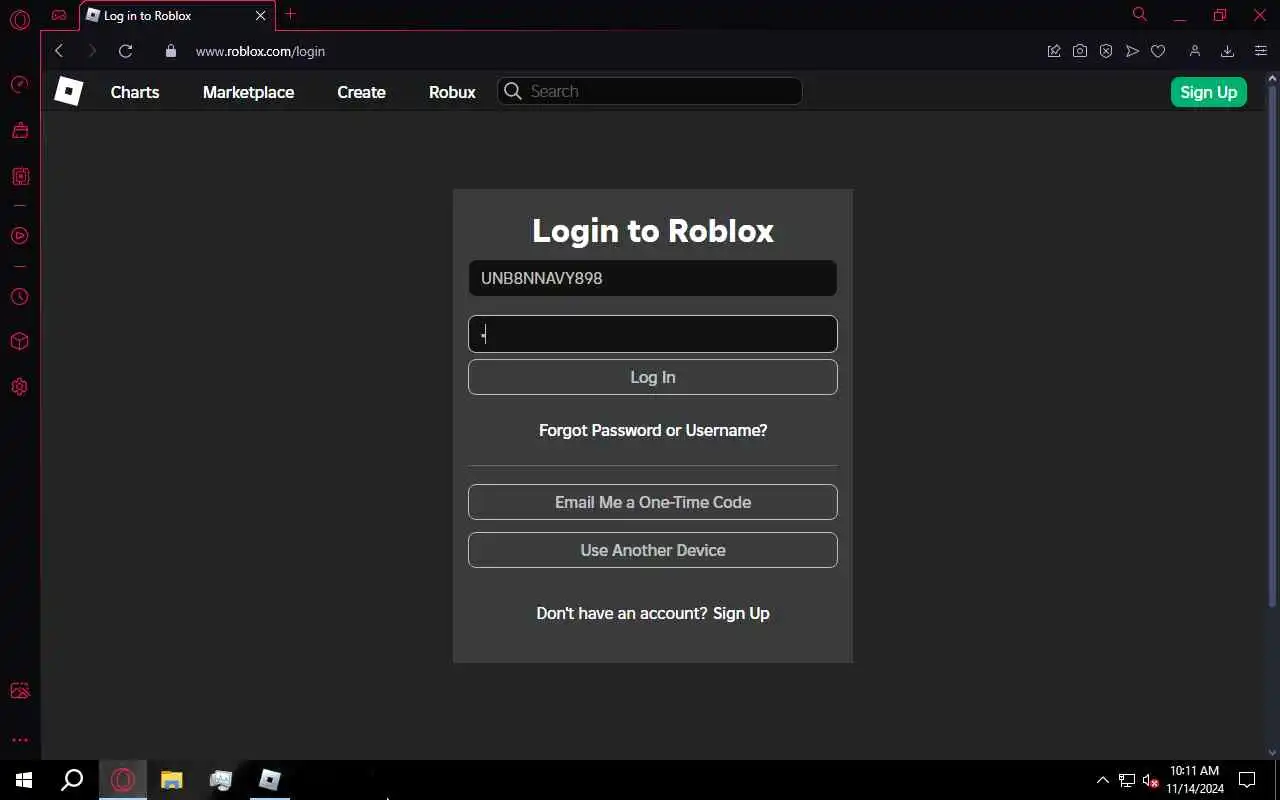Open the profile account icon in toolbar
Image resolution: width=1280 pixels, height=800 pixels.
1194,51
